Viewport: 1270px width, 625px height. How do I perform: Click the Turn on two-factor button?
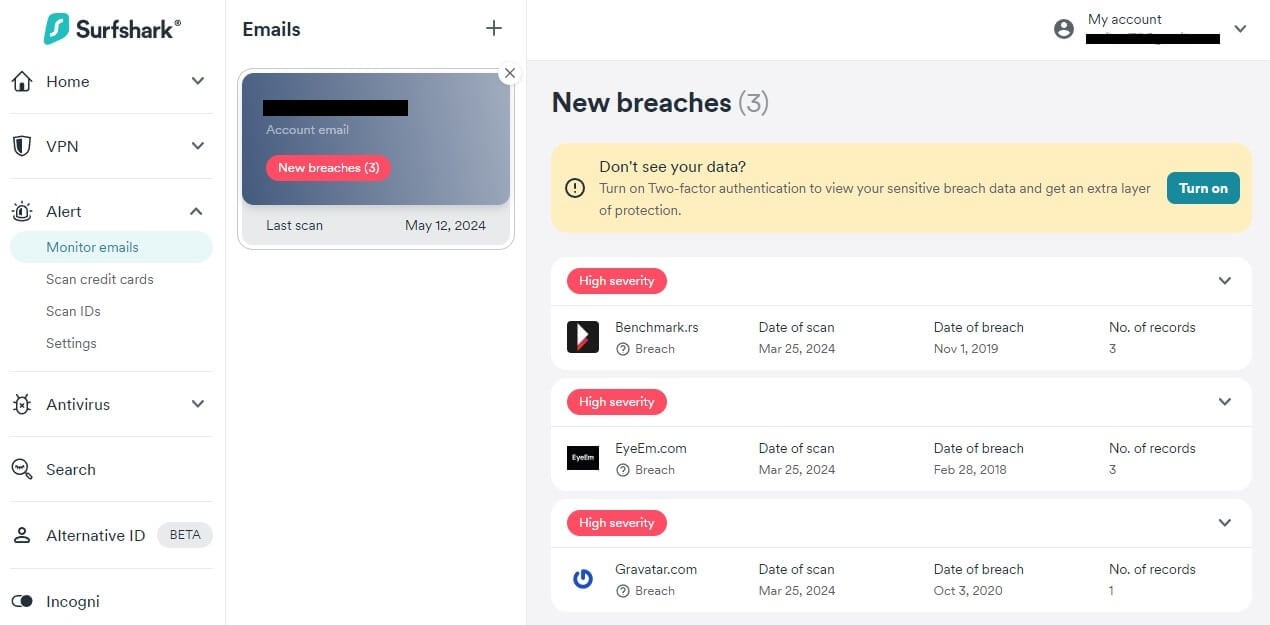coord(1203,188)
